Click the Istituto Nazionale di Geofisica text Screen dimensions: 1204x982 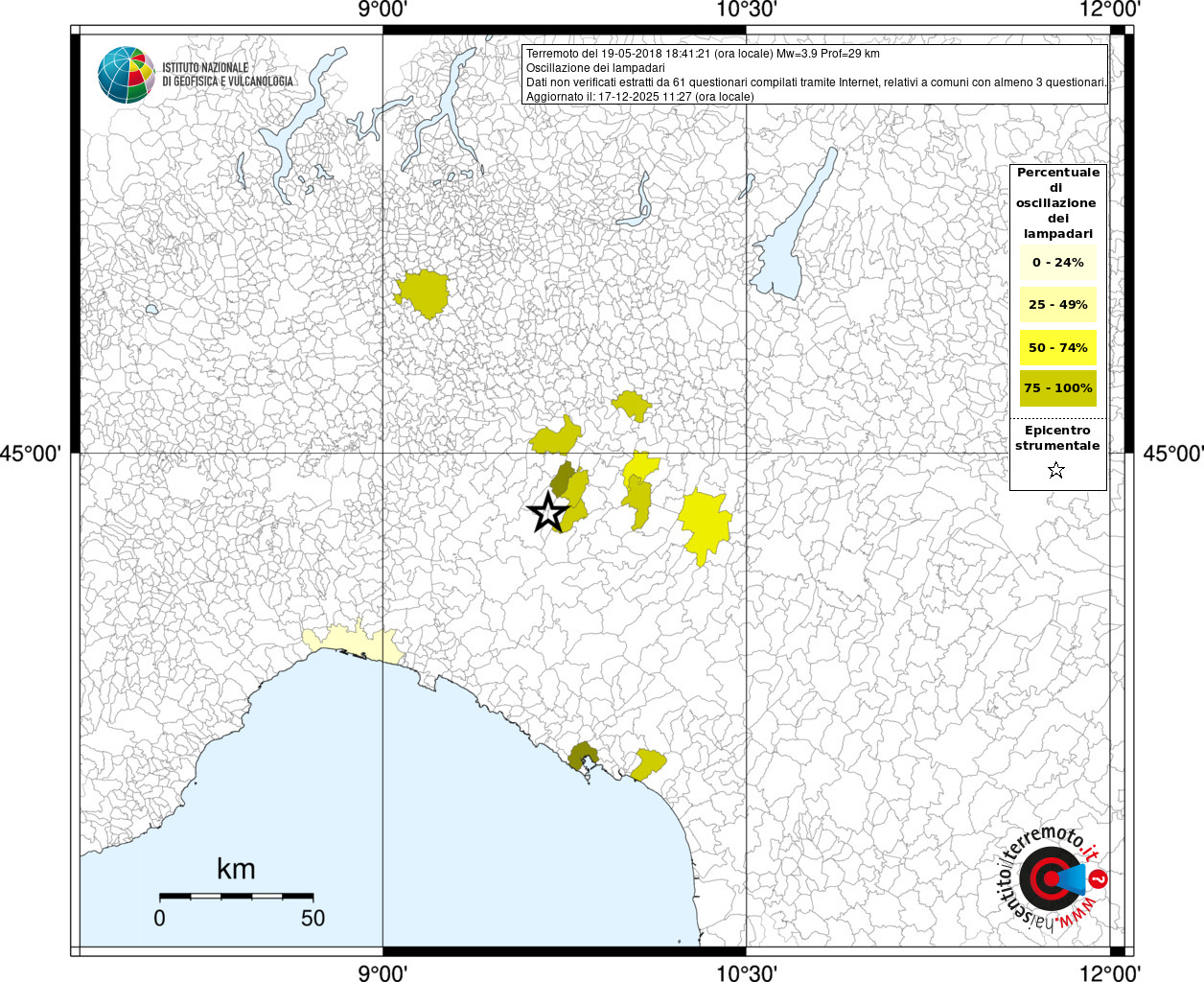coord(227,75)
